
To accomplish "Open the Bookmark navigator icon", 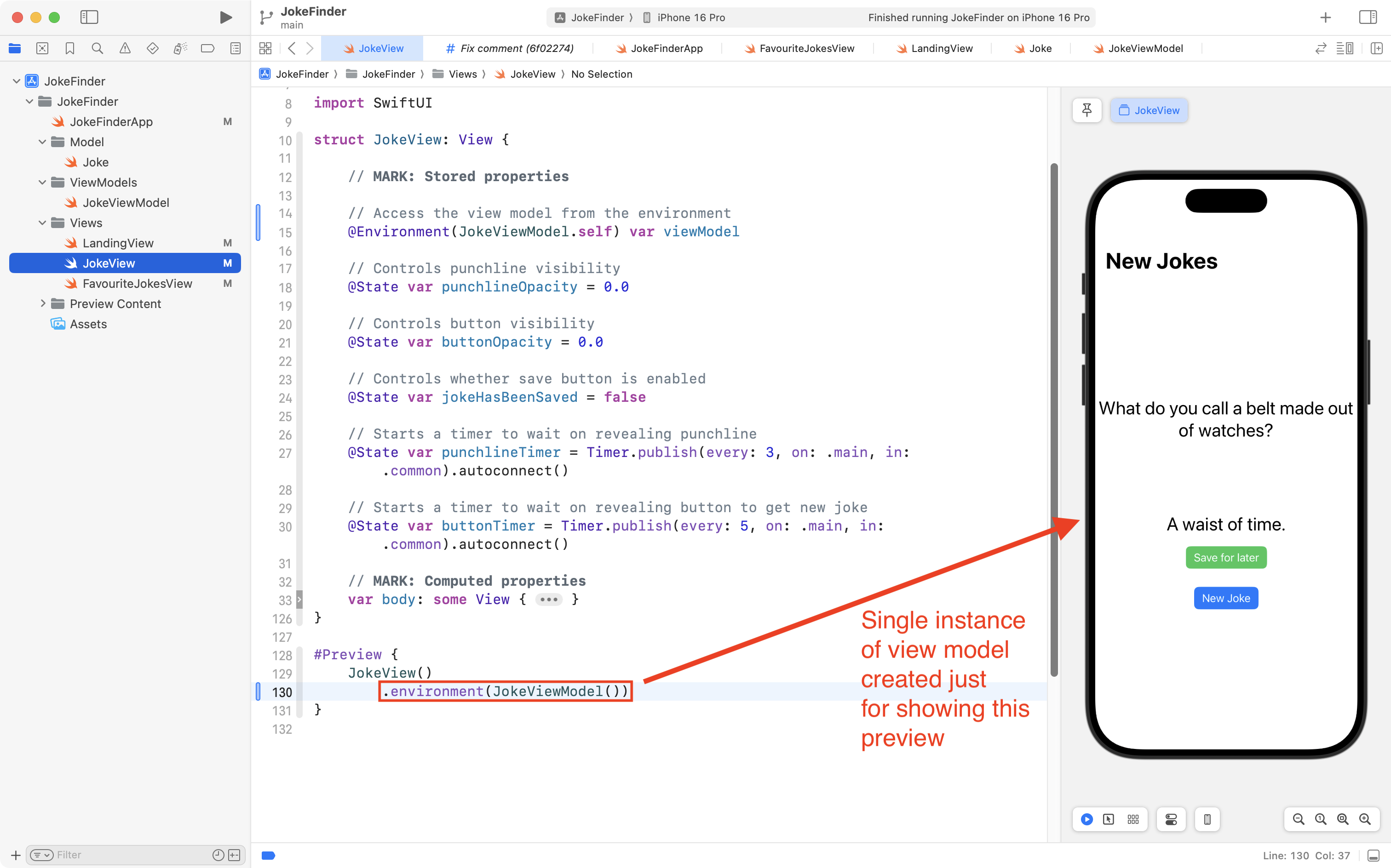I will pos(69,49).
